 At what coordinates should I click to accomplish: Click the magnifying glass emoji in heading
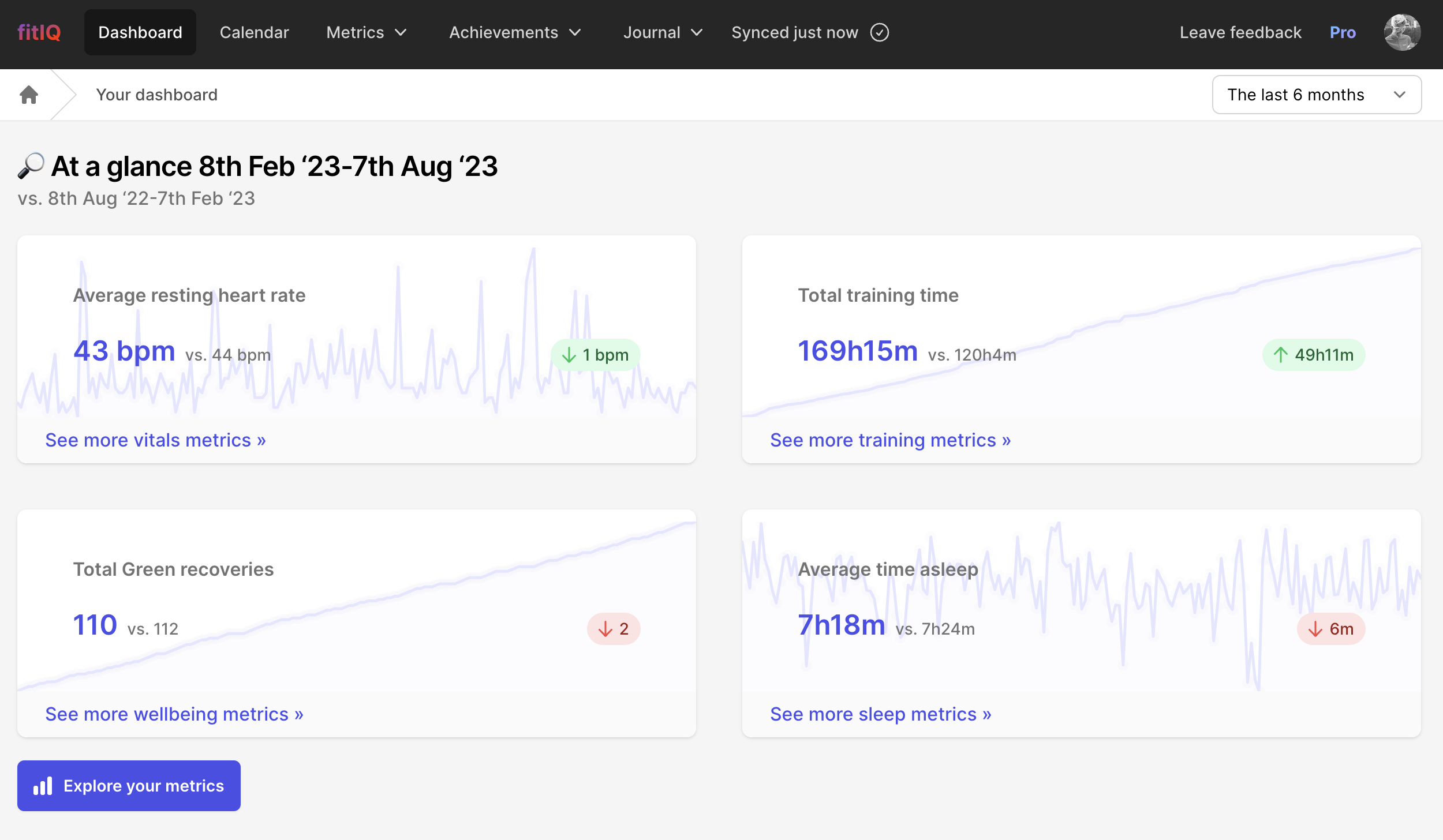pyautogui.click(x=31, y=166)
